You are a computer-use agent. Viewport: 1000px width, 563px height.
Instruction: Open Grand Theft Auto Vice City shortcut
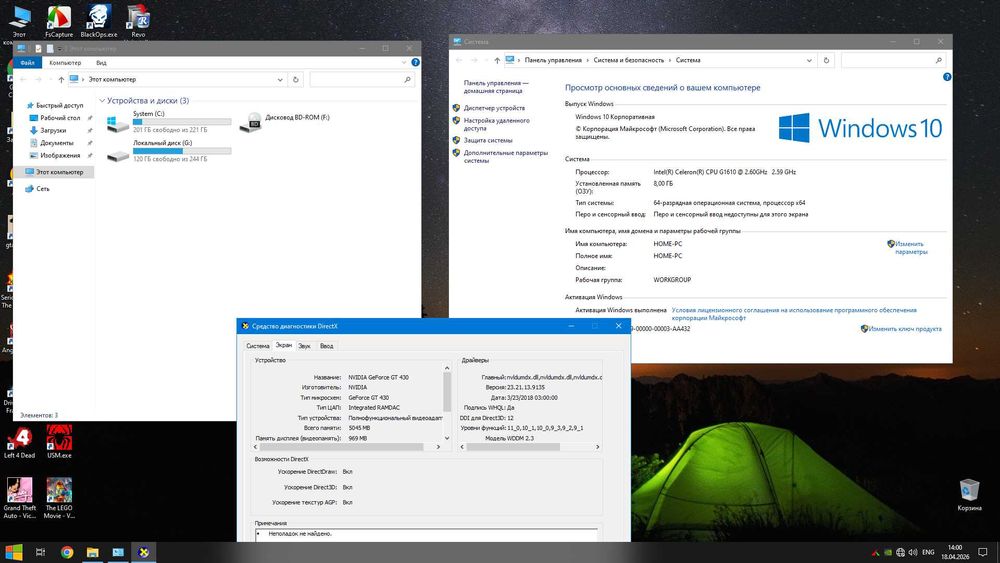19,498
